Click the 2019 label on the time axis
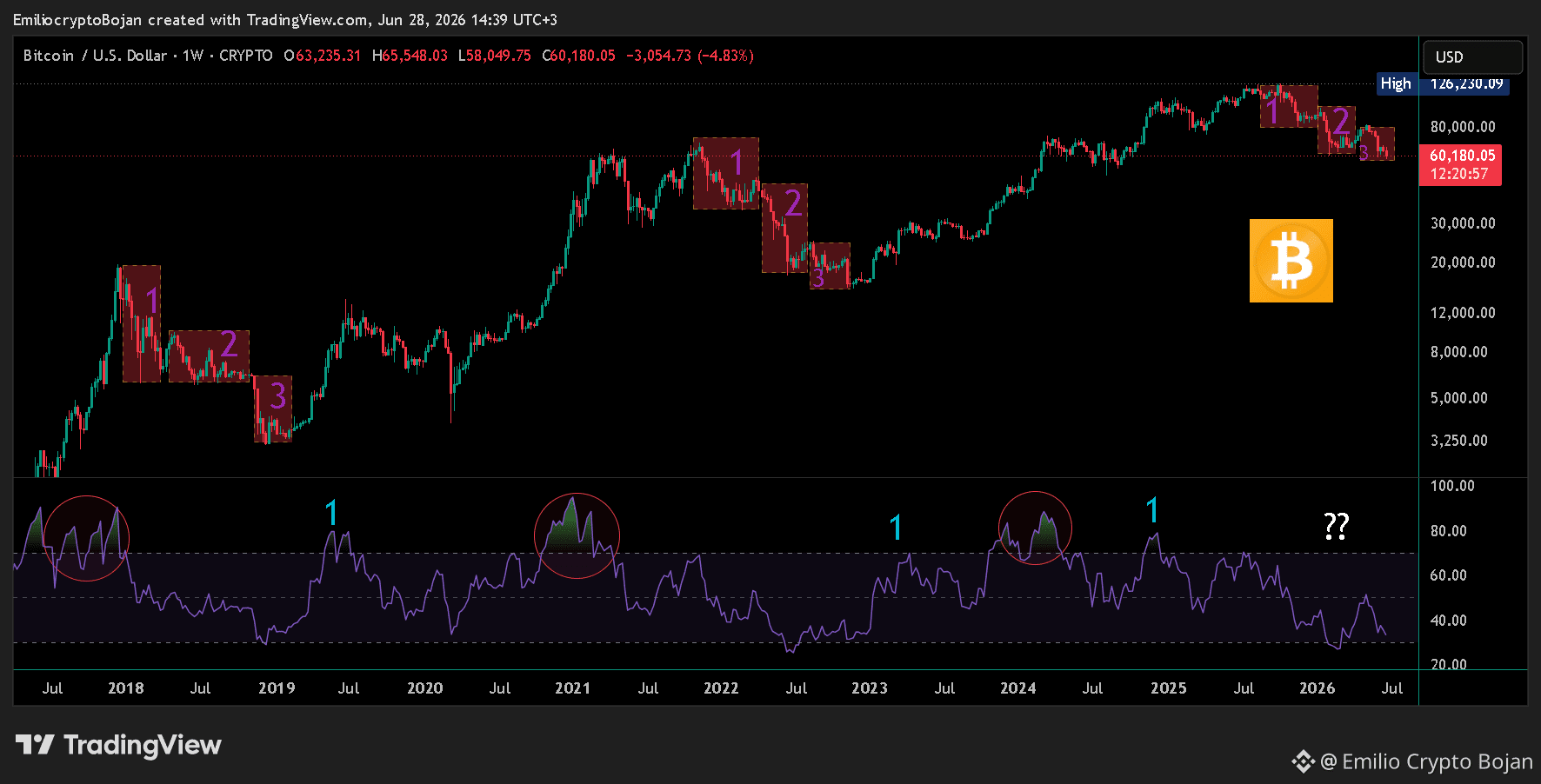The image size is (1541, 784). [x=277, y=688]
